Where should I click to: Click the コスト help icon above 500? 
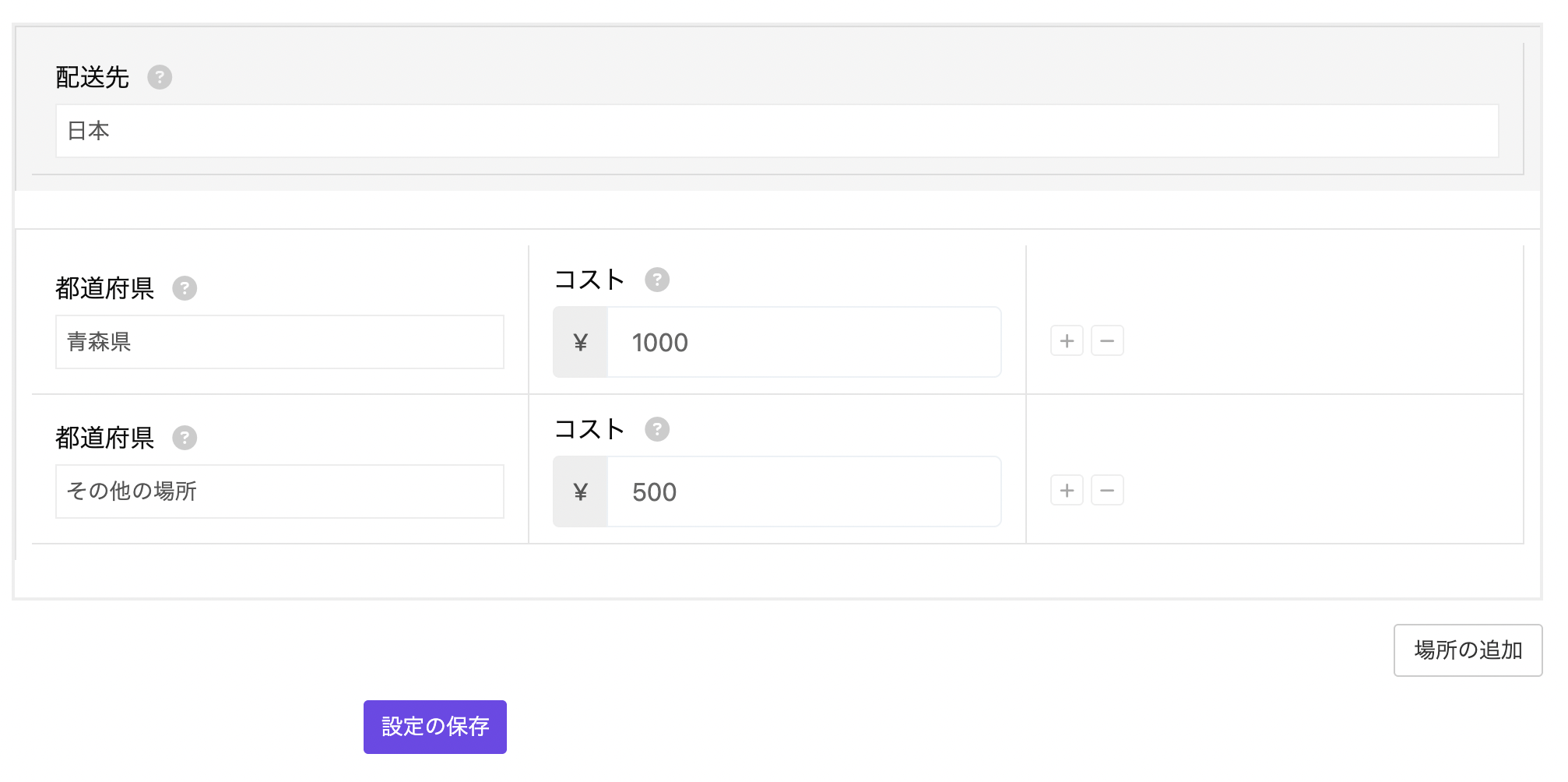(656, 429)
